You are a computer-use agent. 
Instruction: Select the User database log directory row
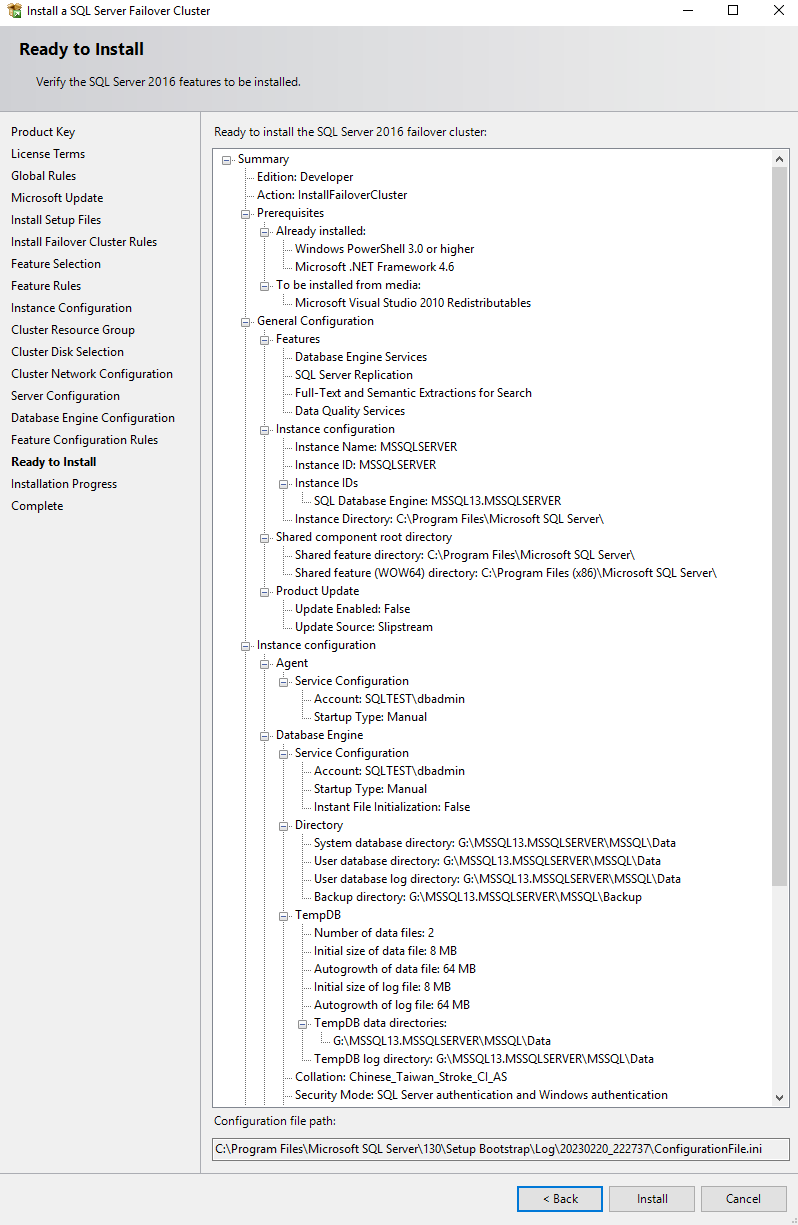click(x=497, y=879)
